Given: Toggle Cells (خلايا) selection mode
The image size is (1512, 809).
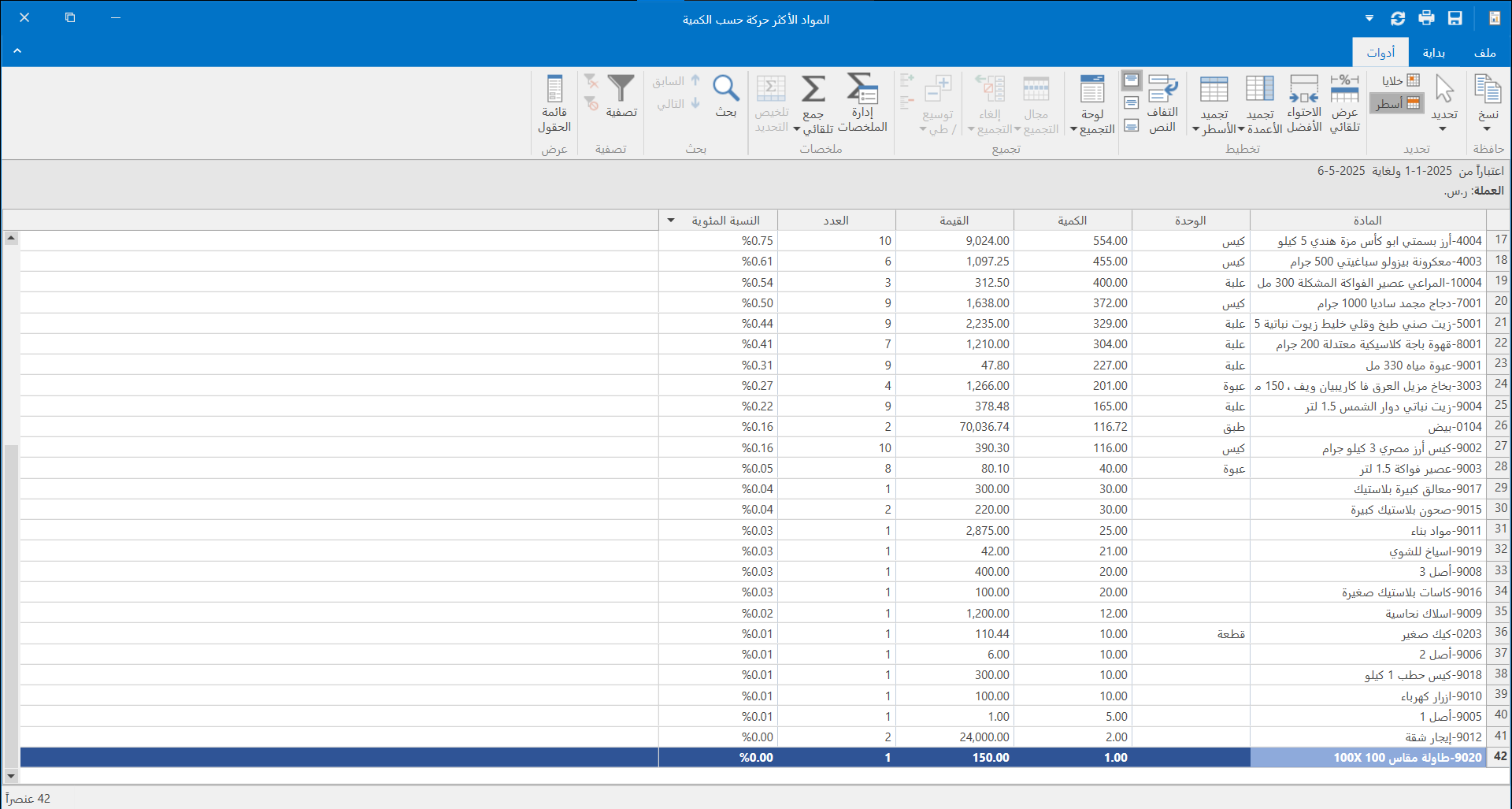Looking at the screenshot, I should pos(1400,80).
